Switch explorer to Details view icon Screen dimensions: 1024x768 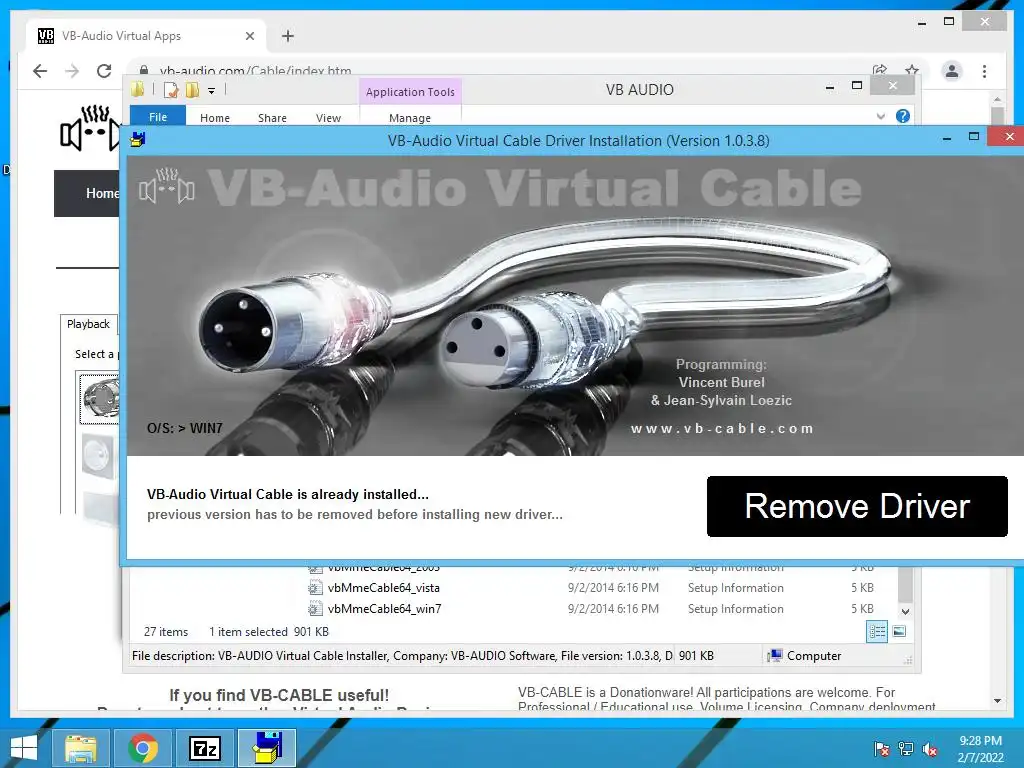point(876,632)
